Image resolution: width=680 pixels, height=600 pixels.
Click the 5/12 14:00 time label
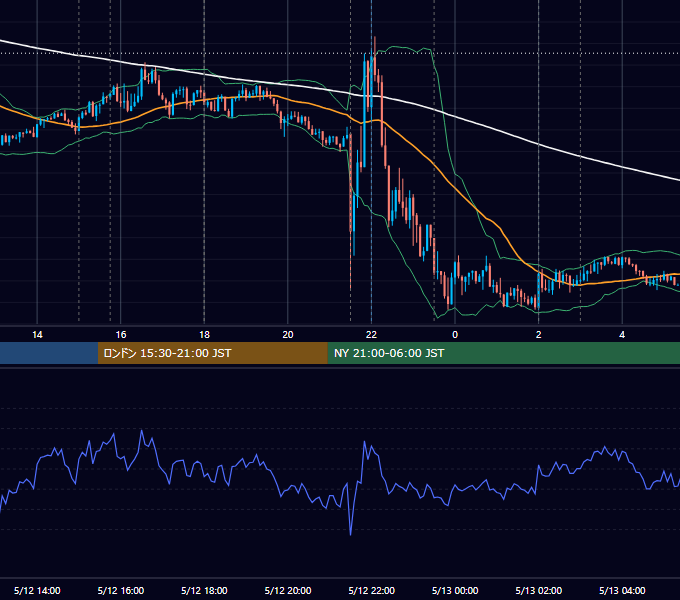click(37, 590)
